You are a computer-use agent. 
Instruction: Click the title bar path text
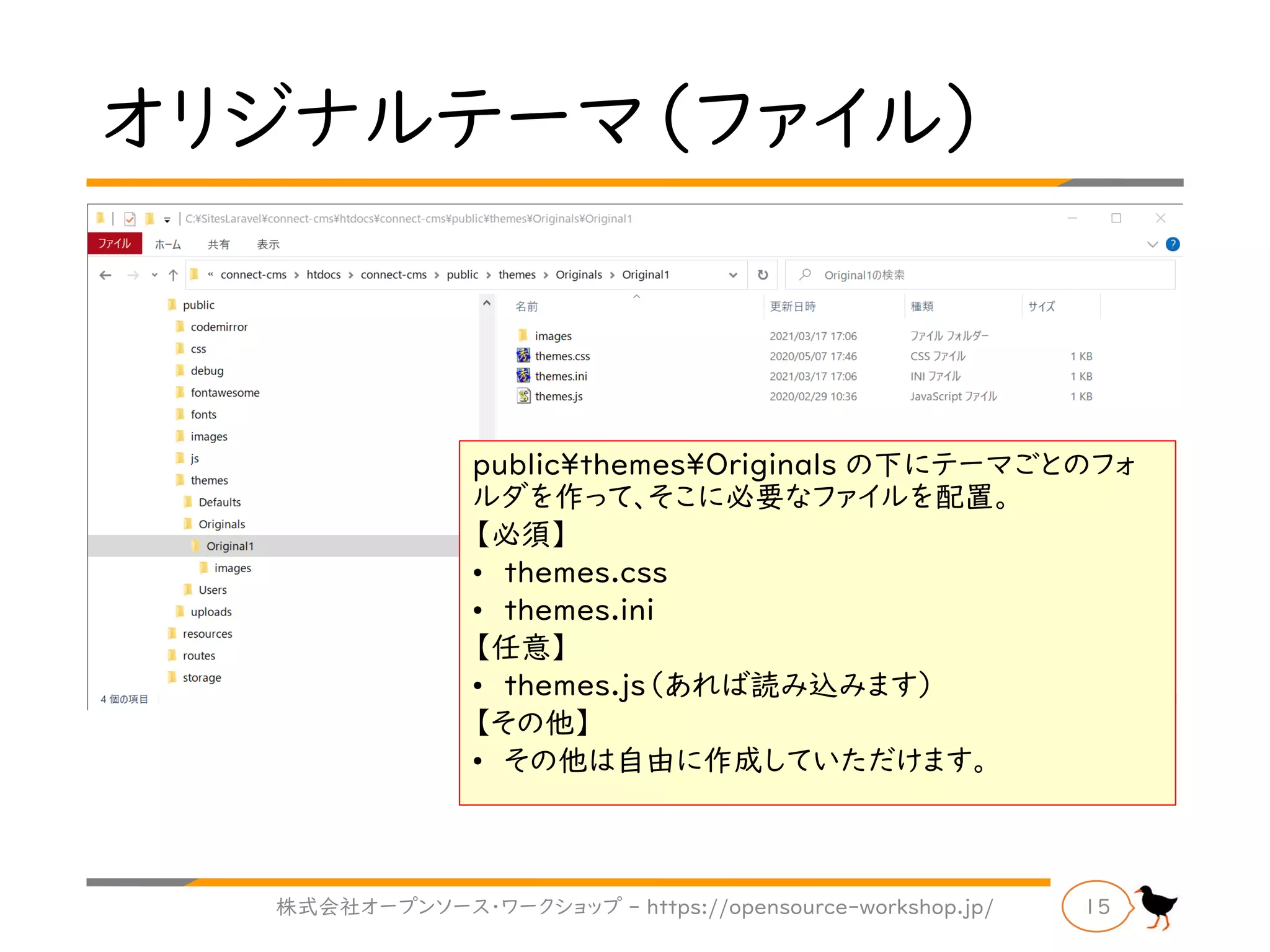[409, 219]
